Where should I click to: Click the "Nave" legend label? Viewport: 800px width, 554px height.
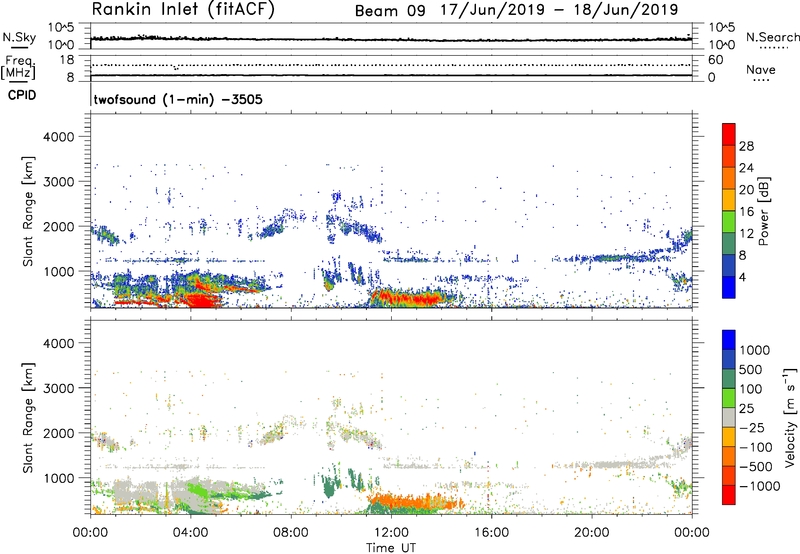pyautogui.click(x=761, y=70)
